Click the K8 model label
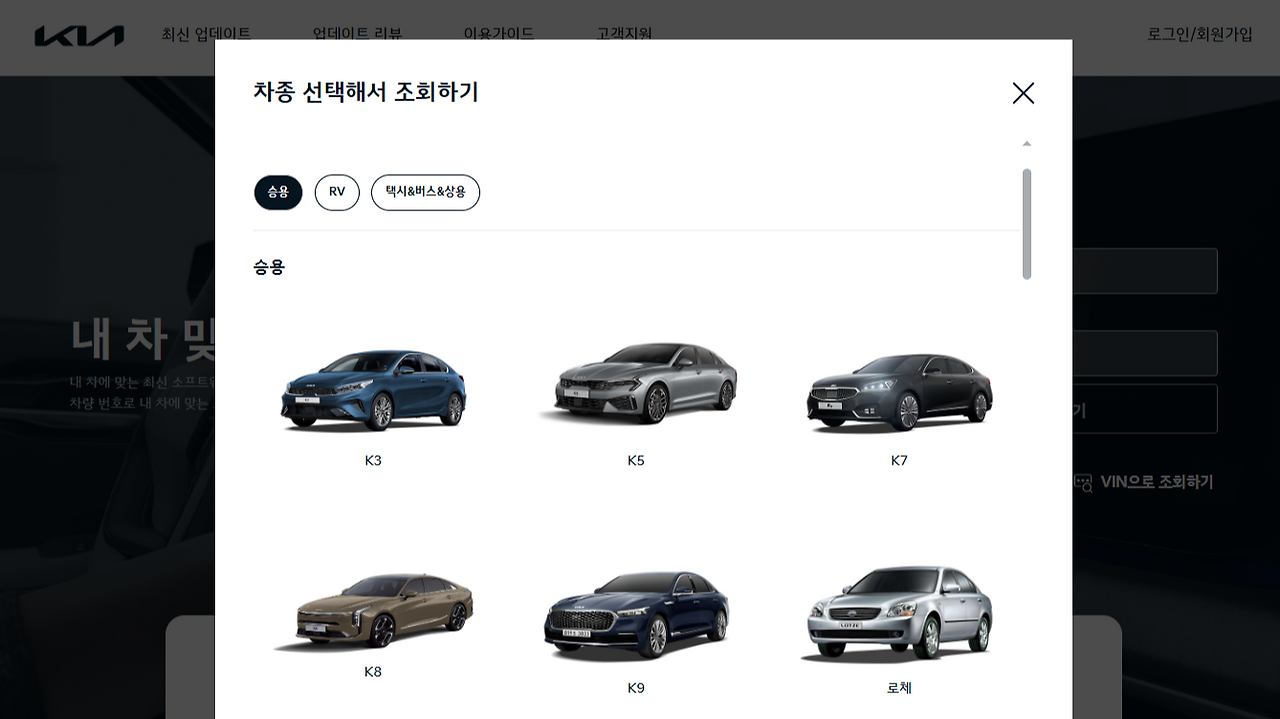Image resolution: width=1280 pixels, height=719 pixels. 373,672
